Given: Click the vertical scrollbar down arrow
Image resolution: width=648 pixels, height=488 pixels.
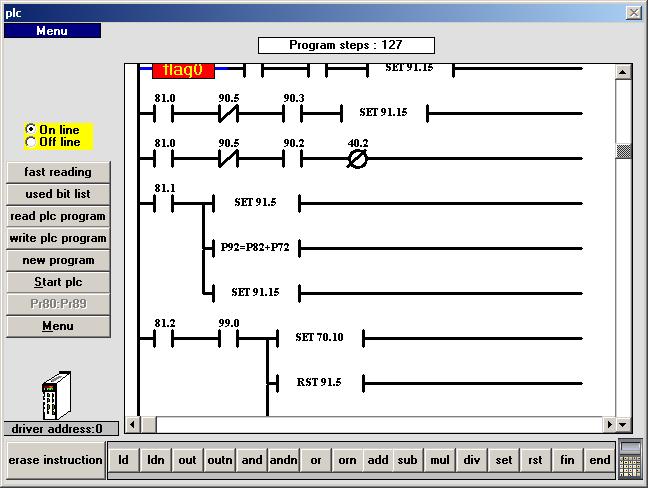Looking at the screenshot, I should pos(623,424).
